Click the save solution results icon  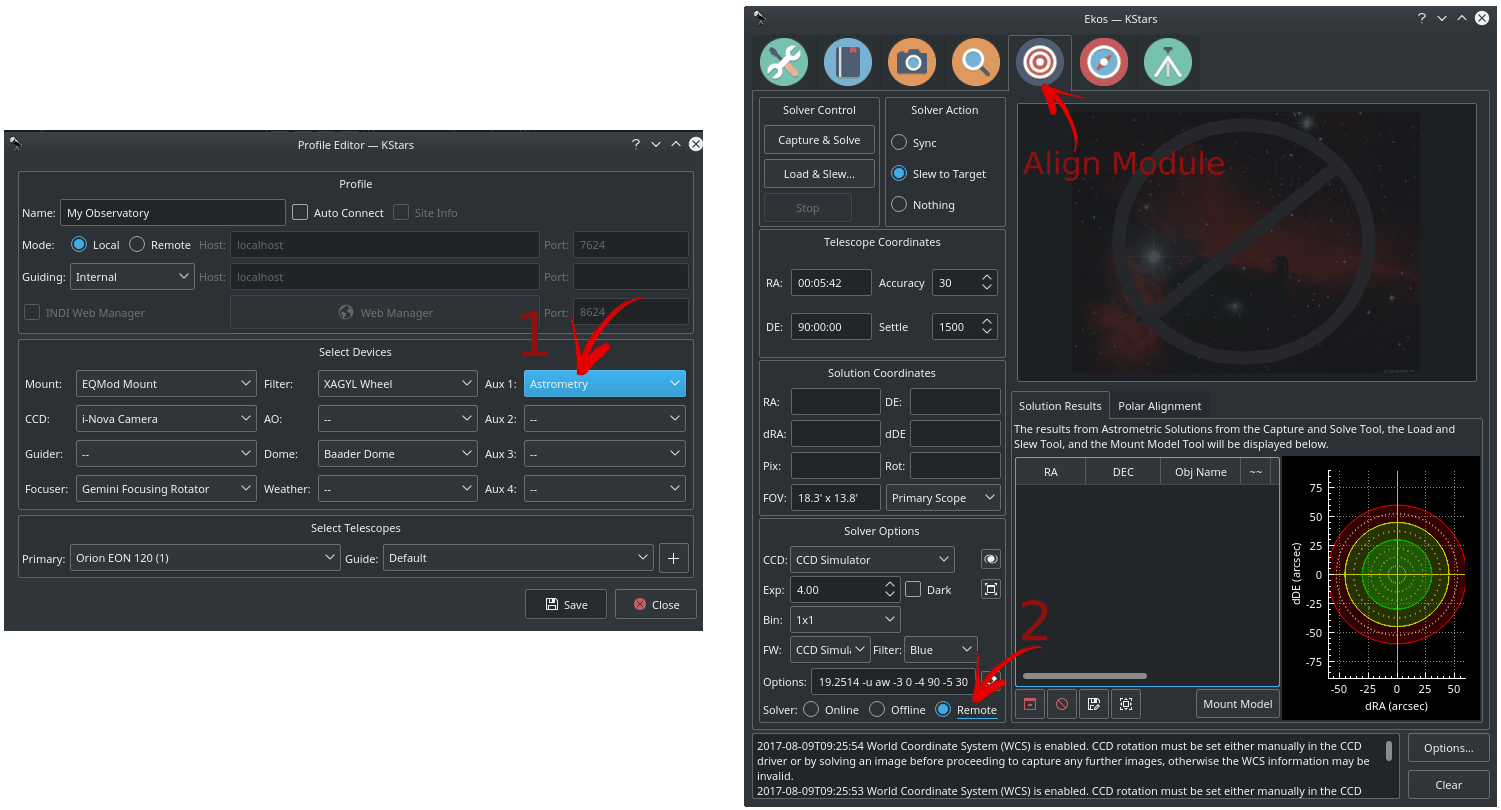point(1094,704)
